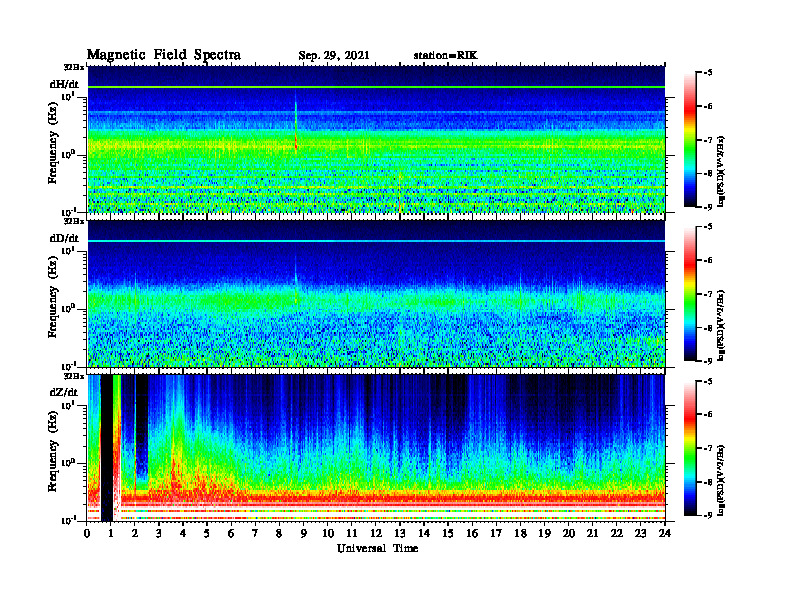Click hour 20 on Universal Time axis

[x=569, y=534]
